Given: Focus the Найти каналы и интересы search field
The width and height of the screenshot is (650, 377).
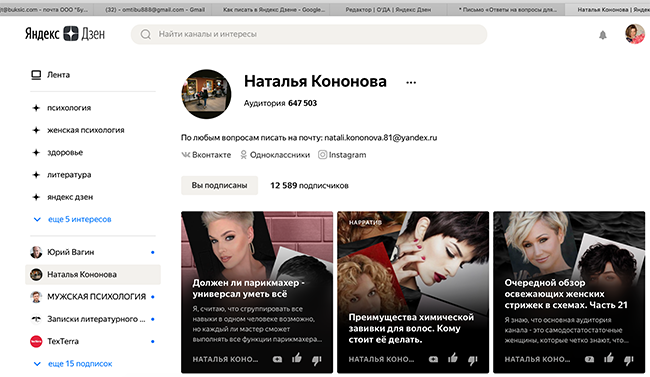Looking at the screenshot, I should coord(309,34).
